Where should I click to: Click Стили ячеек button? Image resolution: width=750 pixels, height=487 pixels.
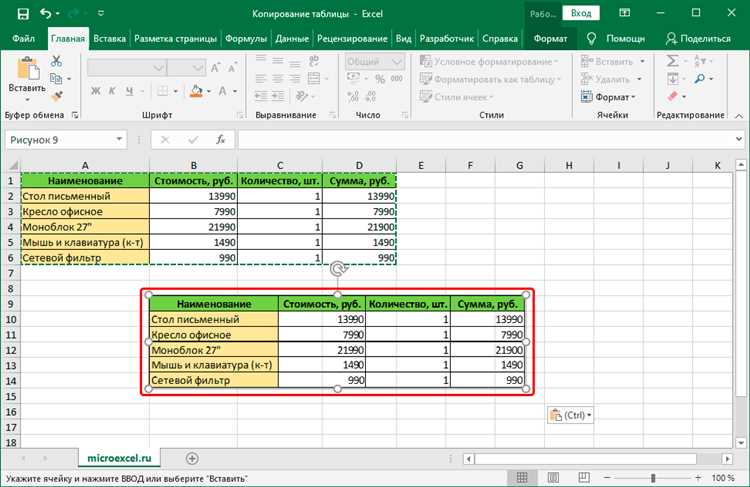point(456,97)
